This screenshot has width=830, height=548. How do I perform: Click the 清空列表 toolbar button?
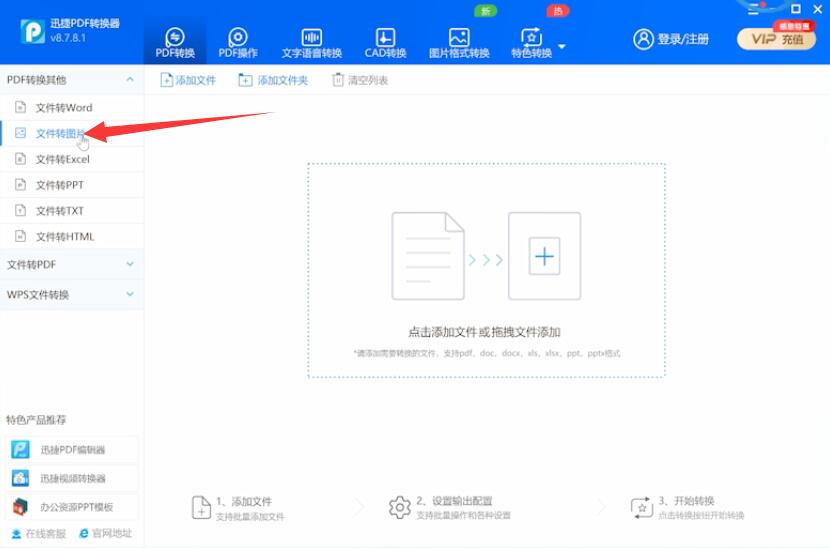[360, 80]
